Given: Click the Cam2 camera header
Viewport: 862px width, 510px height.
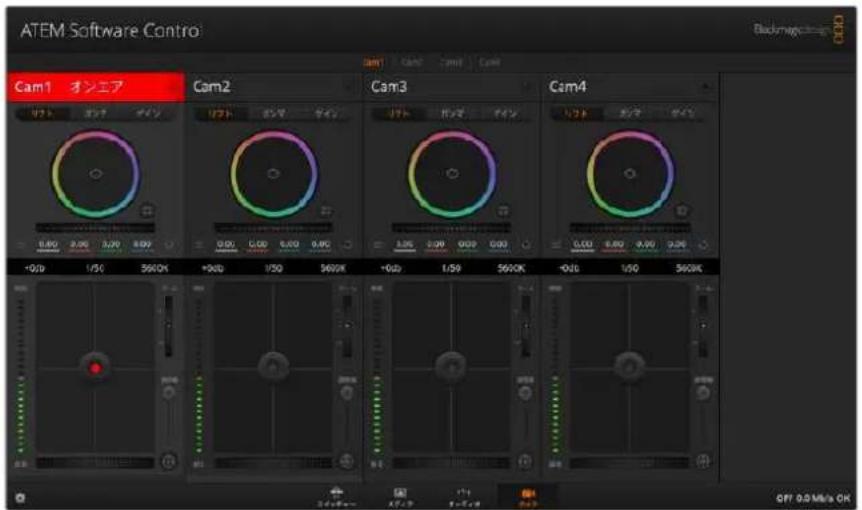Looking at the screenshot, I should pos(274,87).
